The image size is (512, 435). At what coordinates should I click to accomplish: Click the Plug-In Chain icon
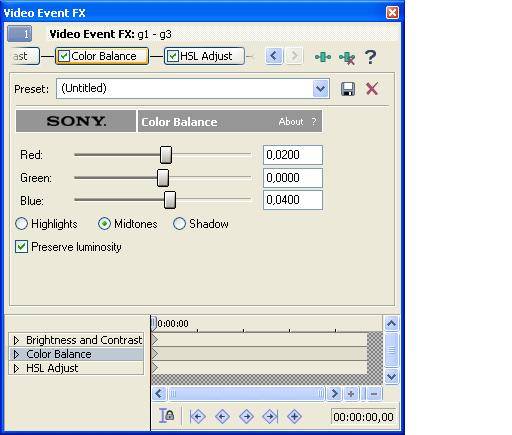click(323, 57)
